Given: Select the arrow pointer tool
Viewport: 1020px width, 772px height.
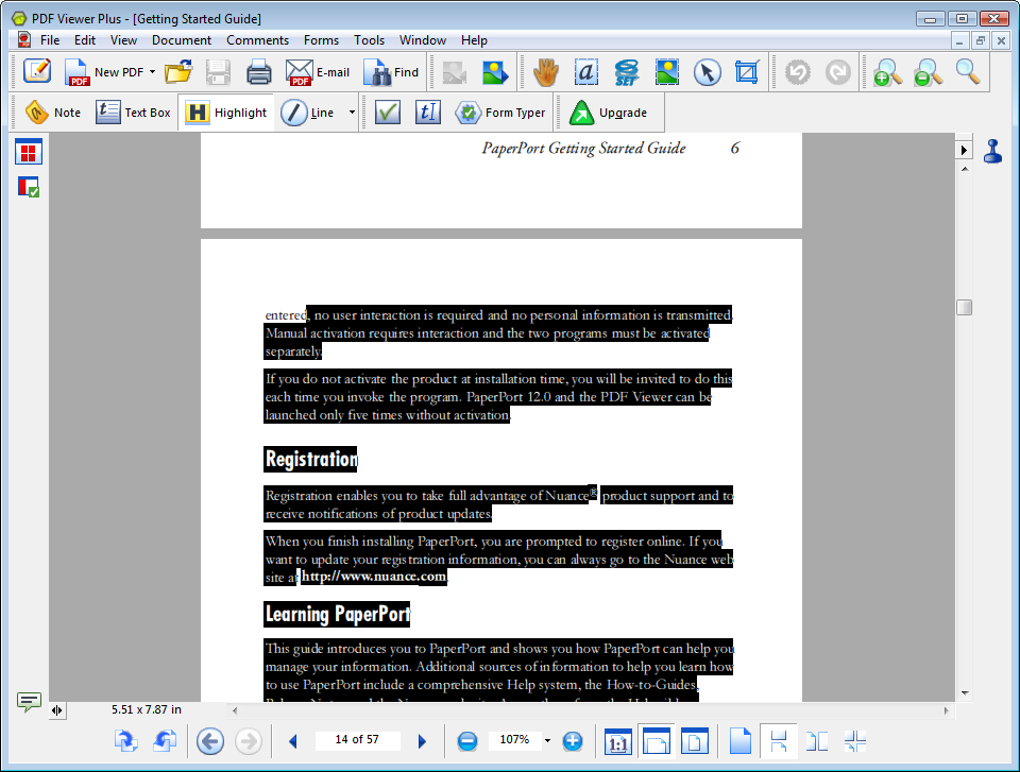Looking at the screenshot, I should pos(707,72).
